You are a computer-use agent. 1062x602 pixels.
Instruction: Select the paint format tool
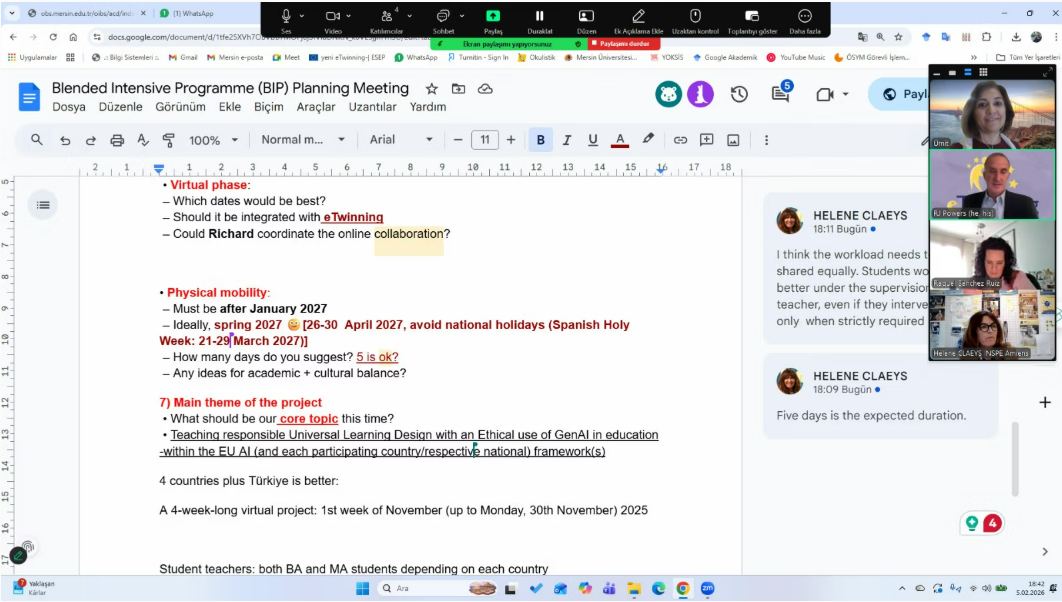click(x=168, y=140)
